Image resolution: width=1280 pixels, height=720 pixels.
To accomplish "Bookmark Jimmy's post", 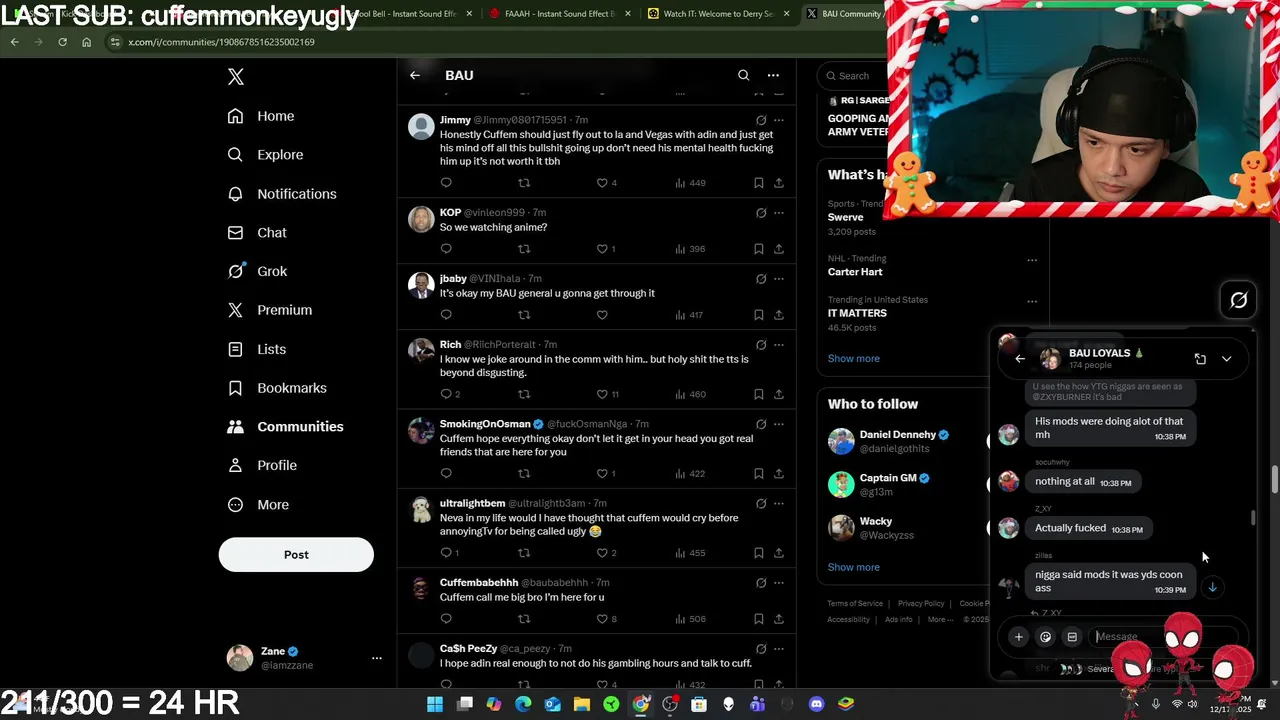I will pyautogui.click(x=759, y=183).
